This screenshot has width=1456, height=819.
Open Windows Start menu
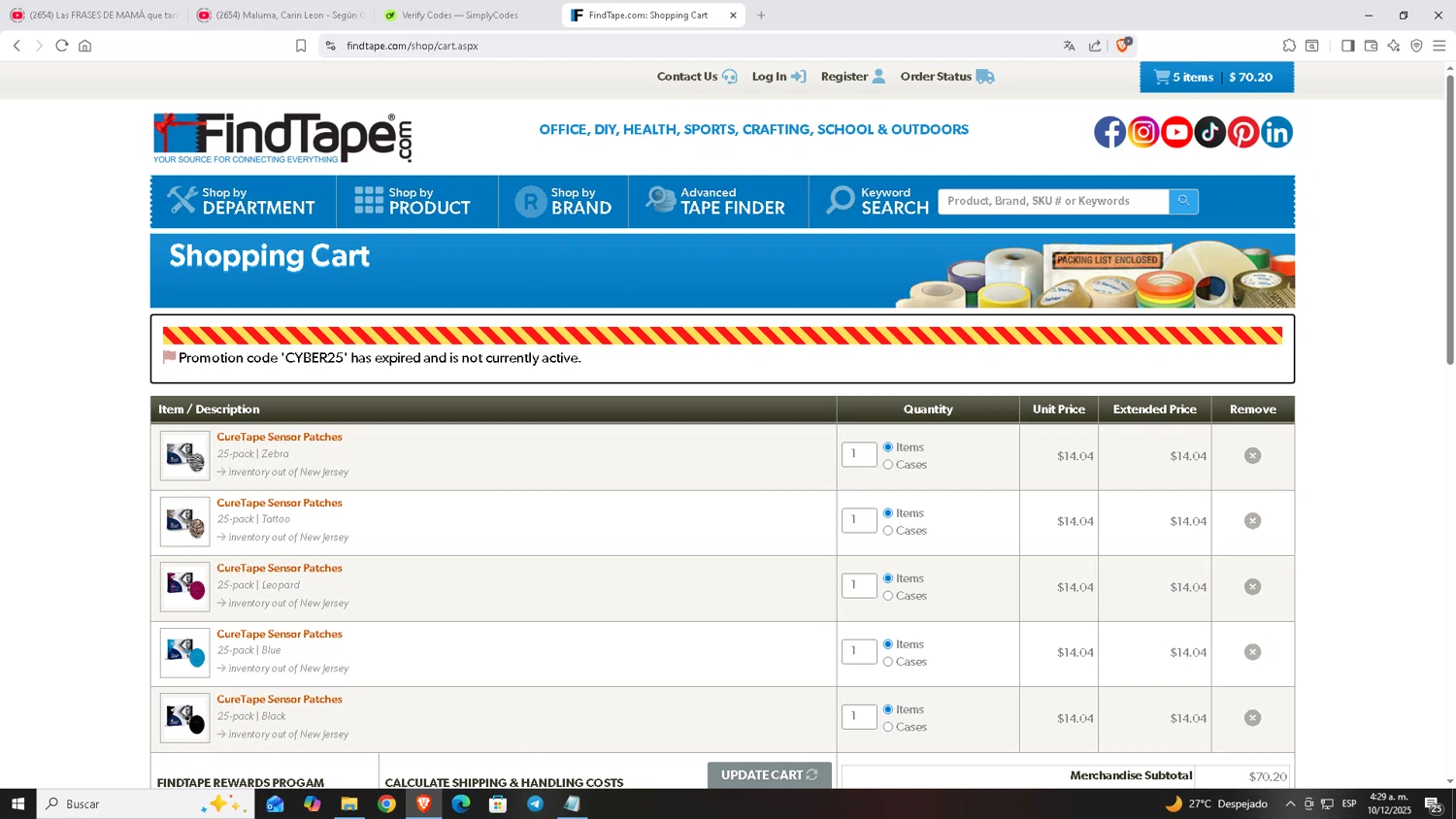tap(17, 803)
